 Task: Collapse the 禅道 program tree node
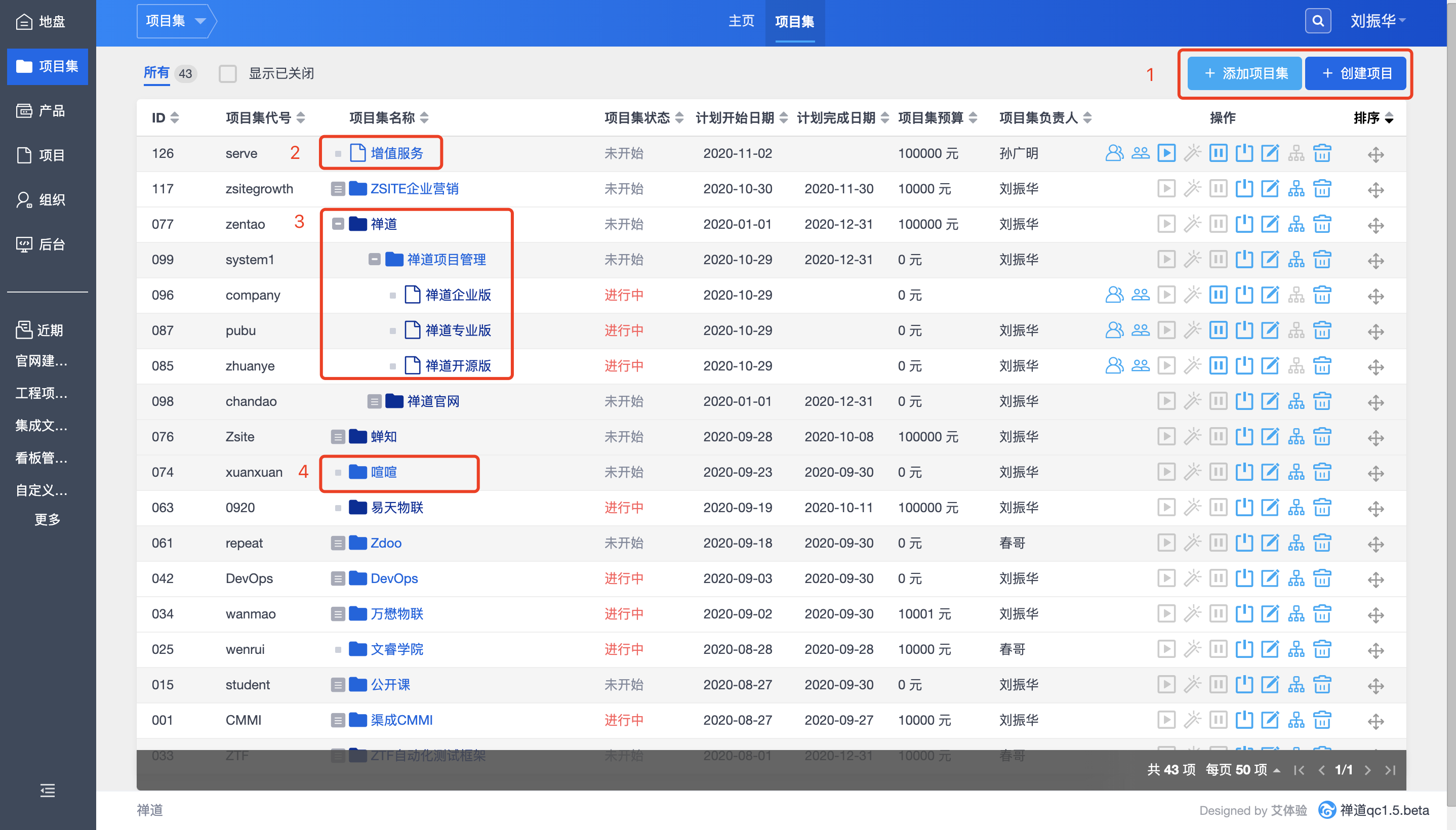coord(338,224)
